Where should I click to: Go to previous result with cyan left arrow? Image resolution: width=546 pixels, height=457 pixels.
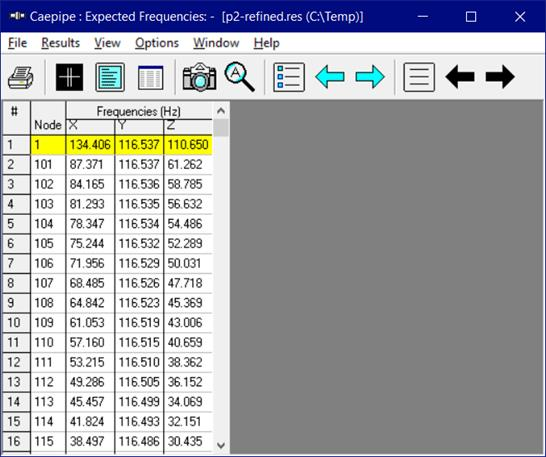pos(330,77)
